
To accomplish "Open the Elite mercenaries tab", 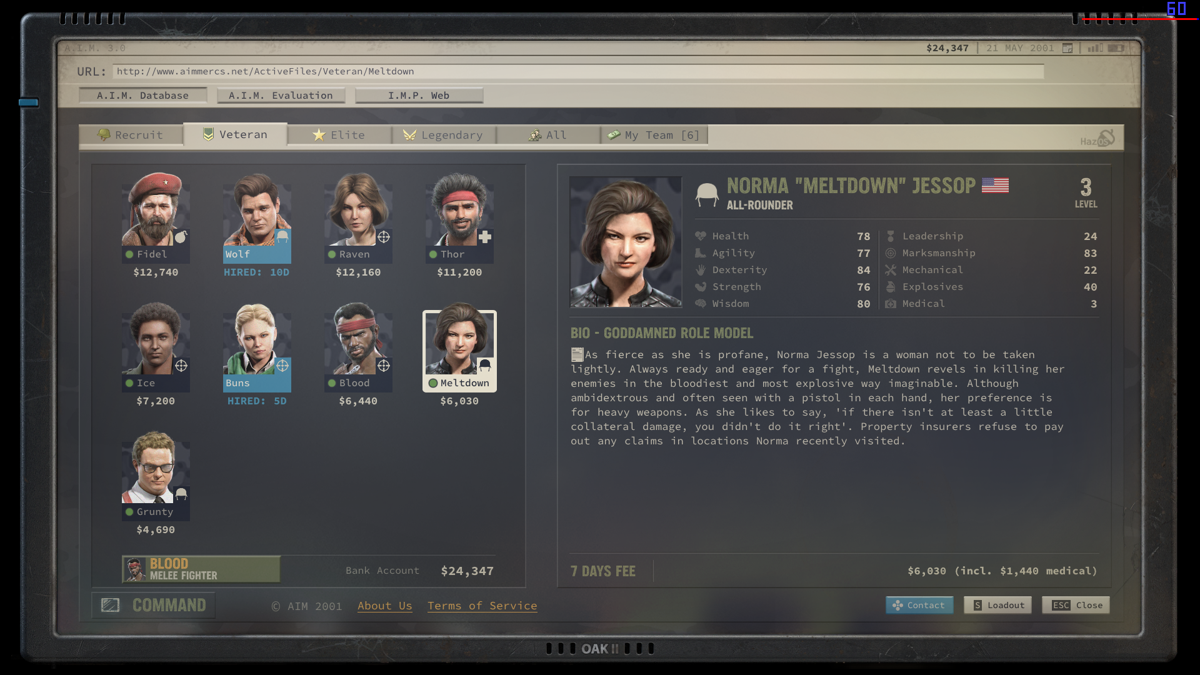I will pyautogui.click(x=338, y=135).
